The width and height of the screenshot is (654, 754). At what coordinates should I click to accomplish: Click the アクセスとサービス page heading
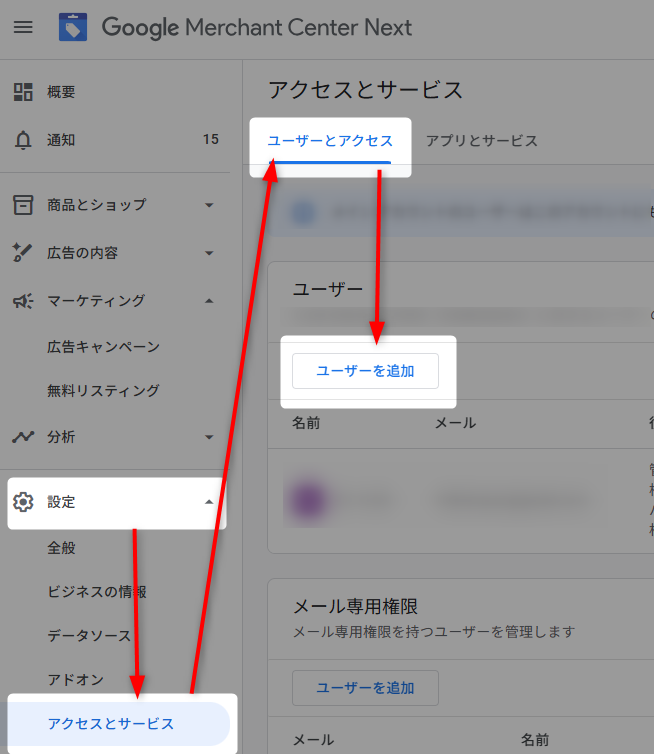pyautogui.click(x=365, y=90)
